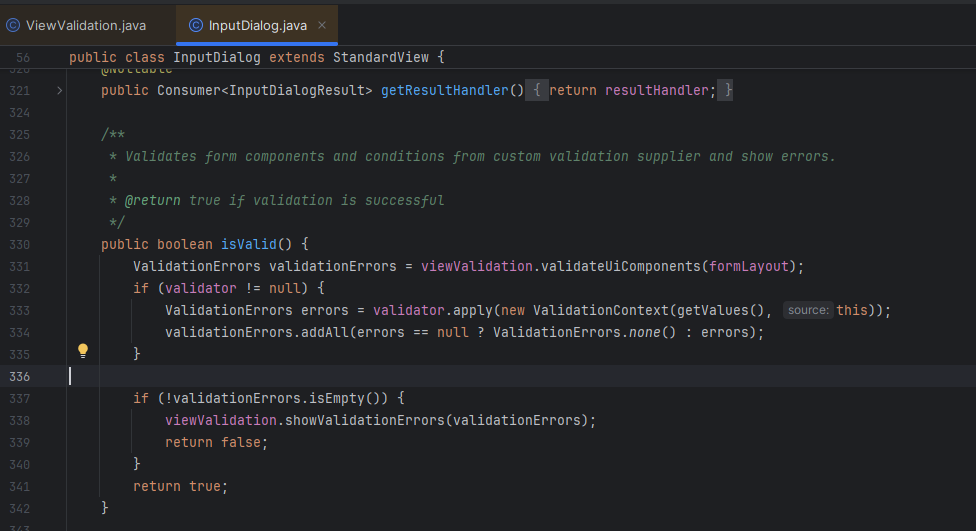Click 'ValidationContext' constructor call

click(x=601, y=310)
